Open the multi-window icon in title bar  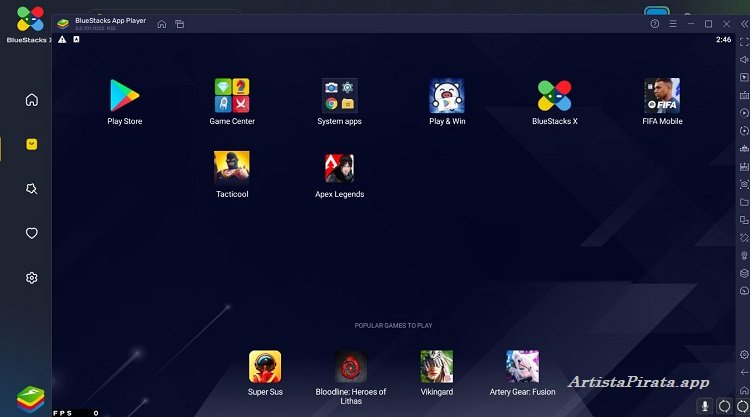pyautogui.click(x=179, y=24)
